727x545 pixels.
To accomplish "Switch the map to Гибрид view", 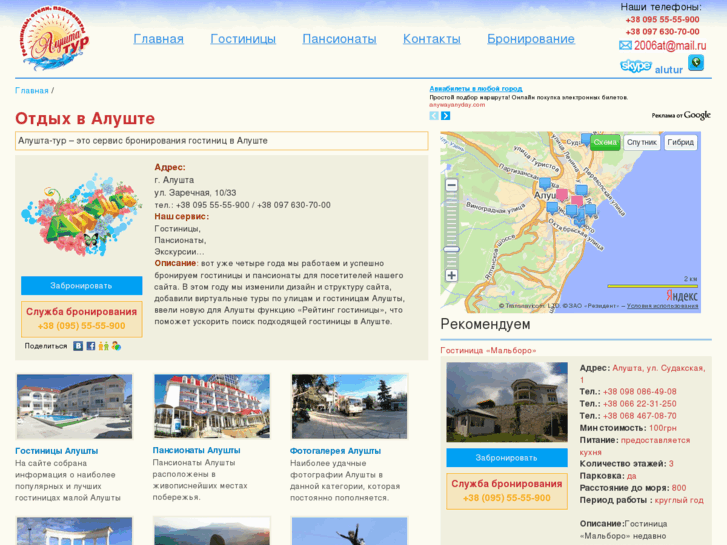I will coord(681,142).
